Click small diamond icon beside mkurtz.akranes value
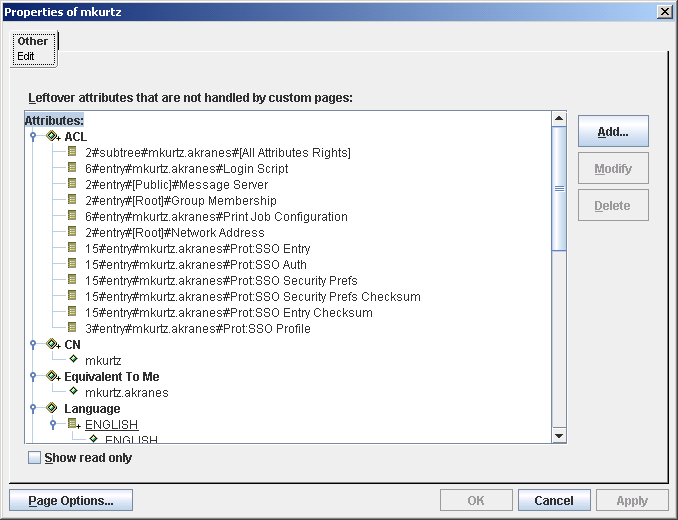The image size is (678, 520). coord(74,391)
